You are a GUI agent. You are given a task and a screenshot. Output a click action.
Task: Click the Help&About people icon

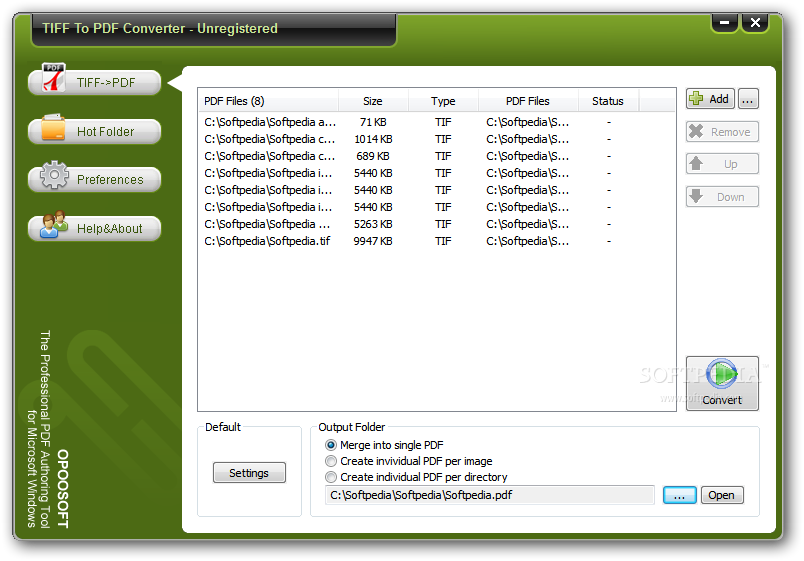click(54, 225)
